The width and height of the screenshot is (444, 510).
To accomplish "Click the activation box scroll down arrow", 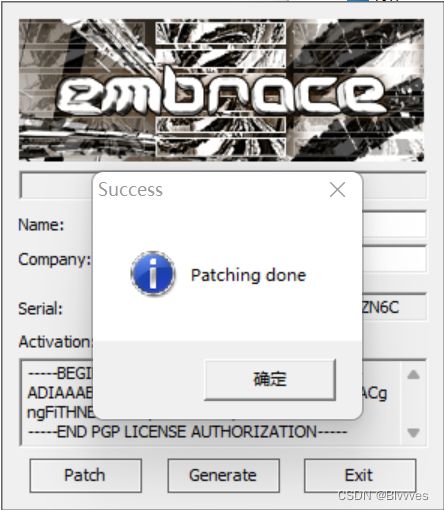I will [x=413, y=432].
